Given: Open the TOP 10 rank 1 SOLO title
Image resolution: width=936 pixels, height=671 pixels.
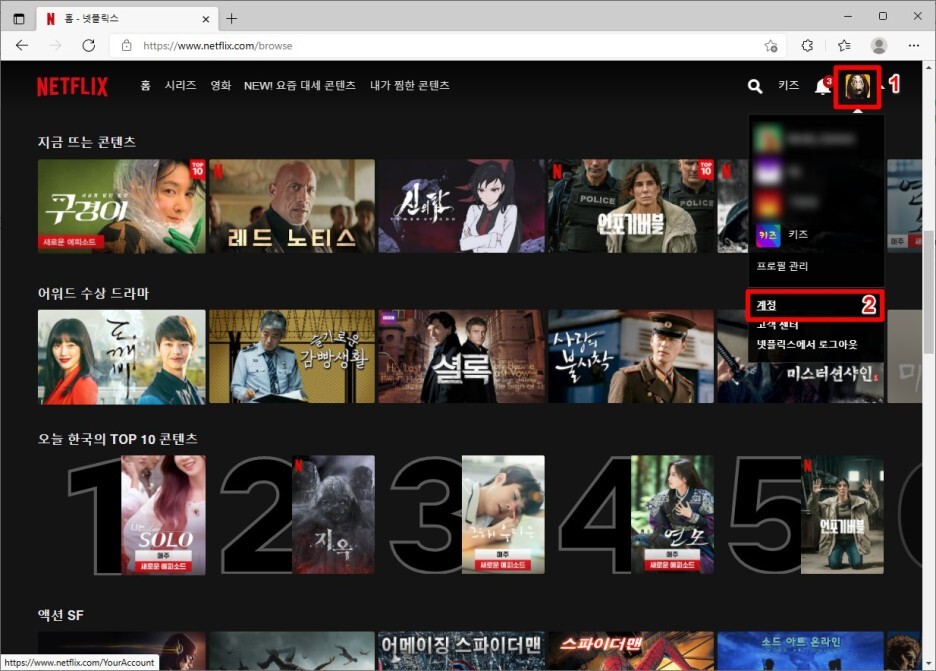Looking at the screenshot, I should click(x=163, y=515).
